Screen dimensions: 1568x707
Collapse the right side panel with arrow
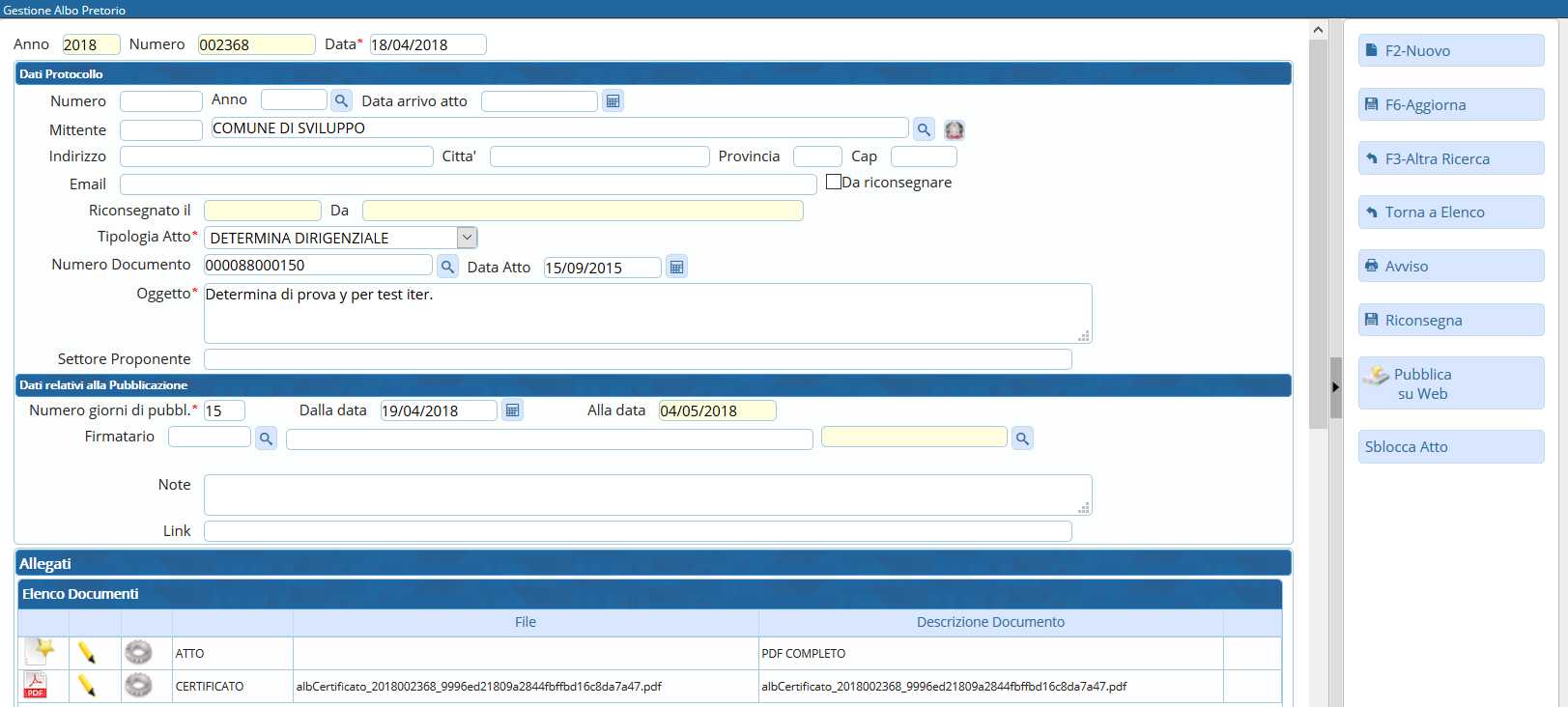(1335, 387)
